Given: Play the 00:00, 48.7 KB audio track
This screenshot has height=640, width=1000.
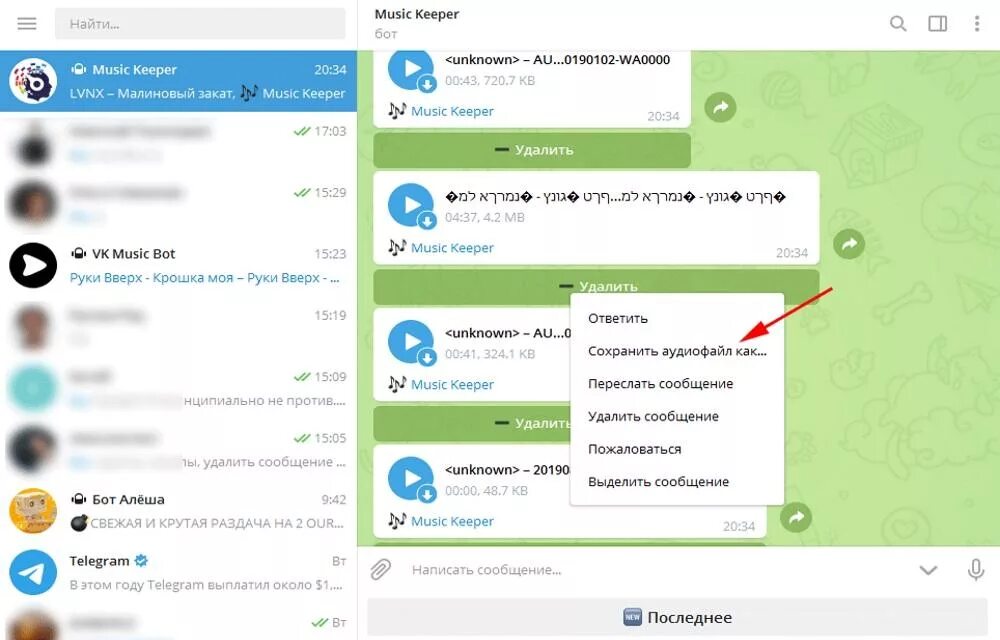Looking at the screenshot, I should tap(411, 478).
